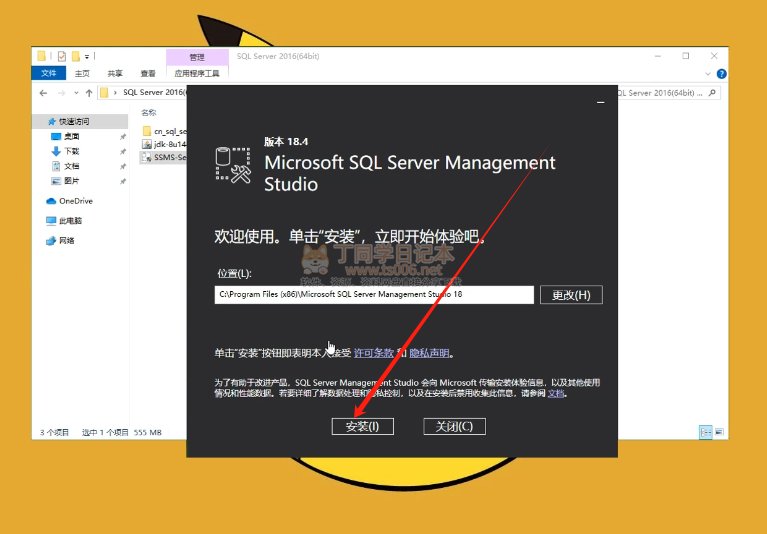767x534 pixels.
Task: Open the 隐私声明 privacy statement link
Action: tap(431, 353)
